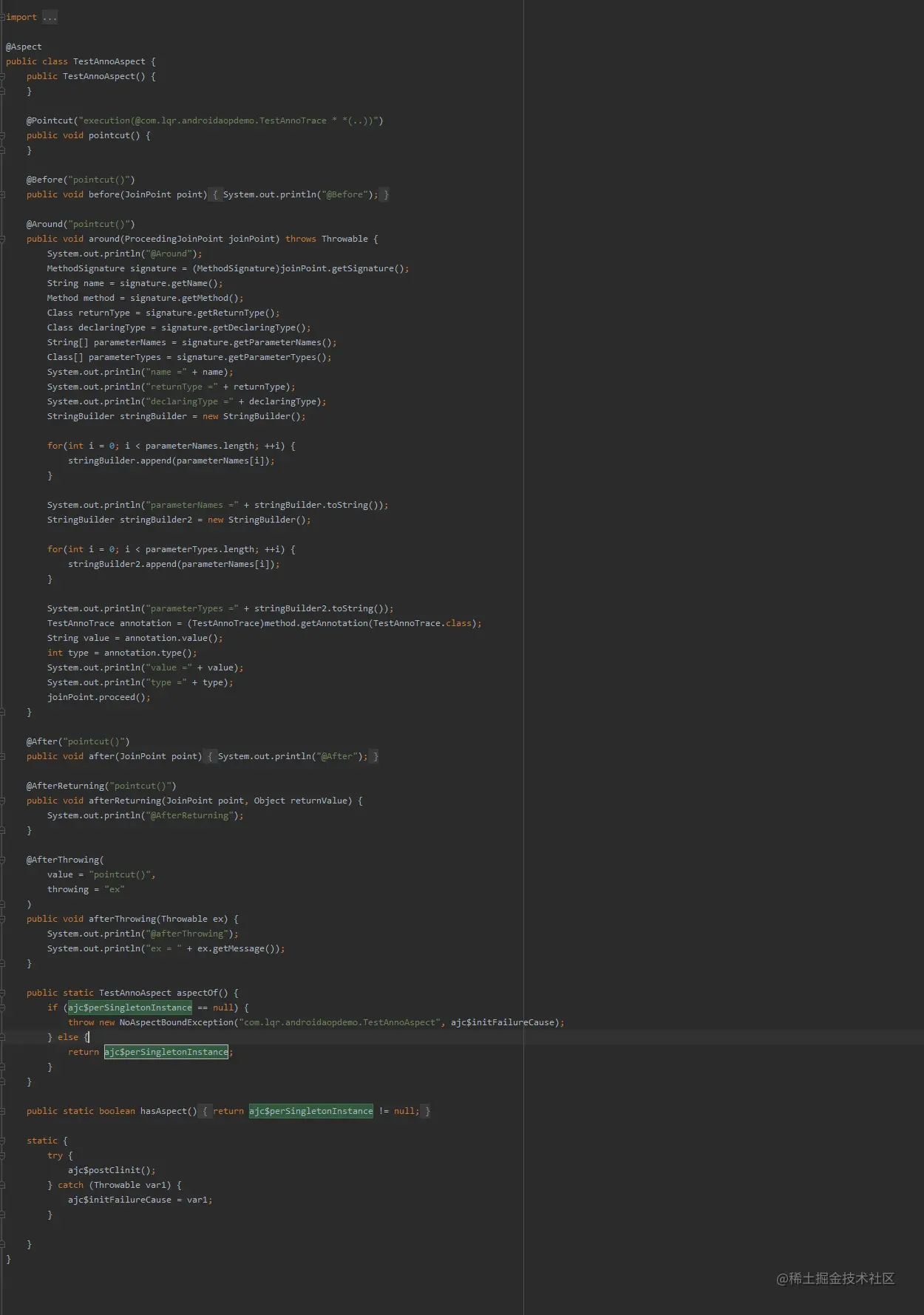The image size is (924, 1315).
Task: Collapse the aspectOf() method via its gutter fold marker
Action: 3,993
